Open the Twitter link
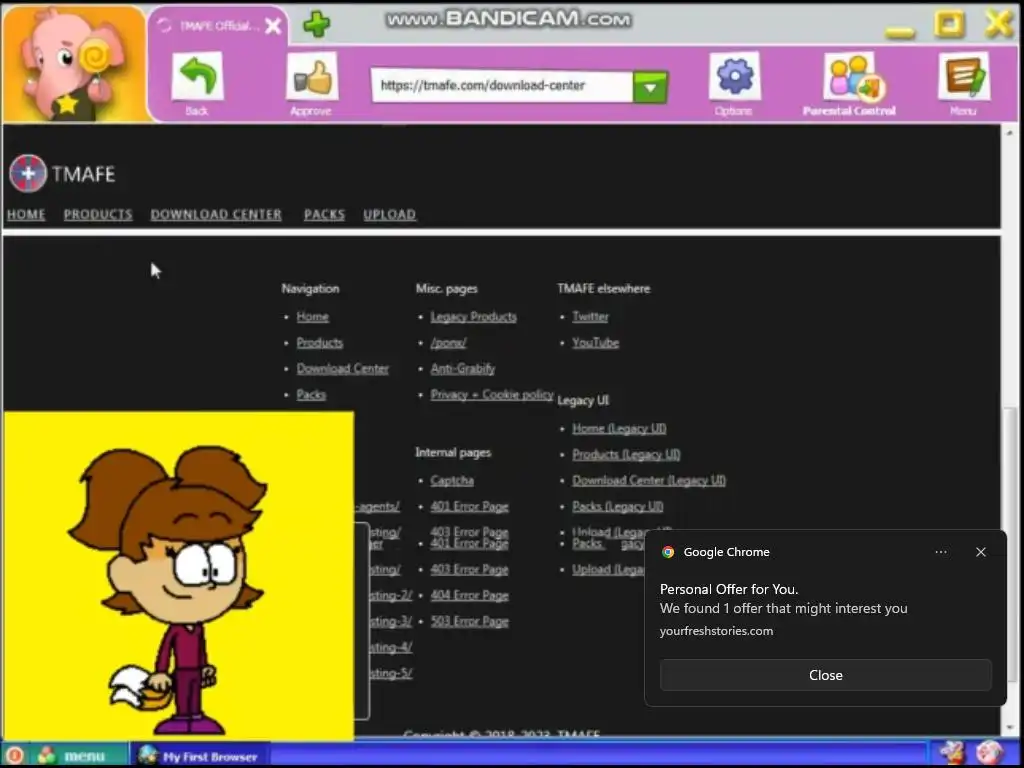This screenshot has width=1024, height=768. [590, 317]
